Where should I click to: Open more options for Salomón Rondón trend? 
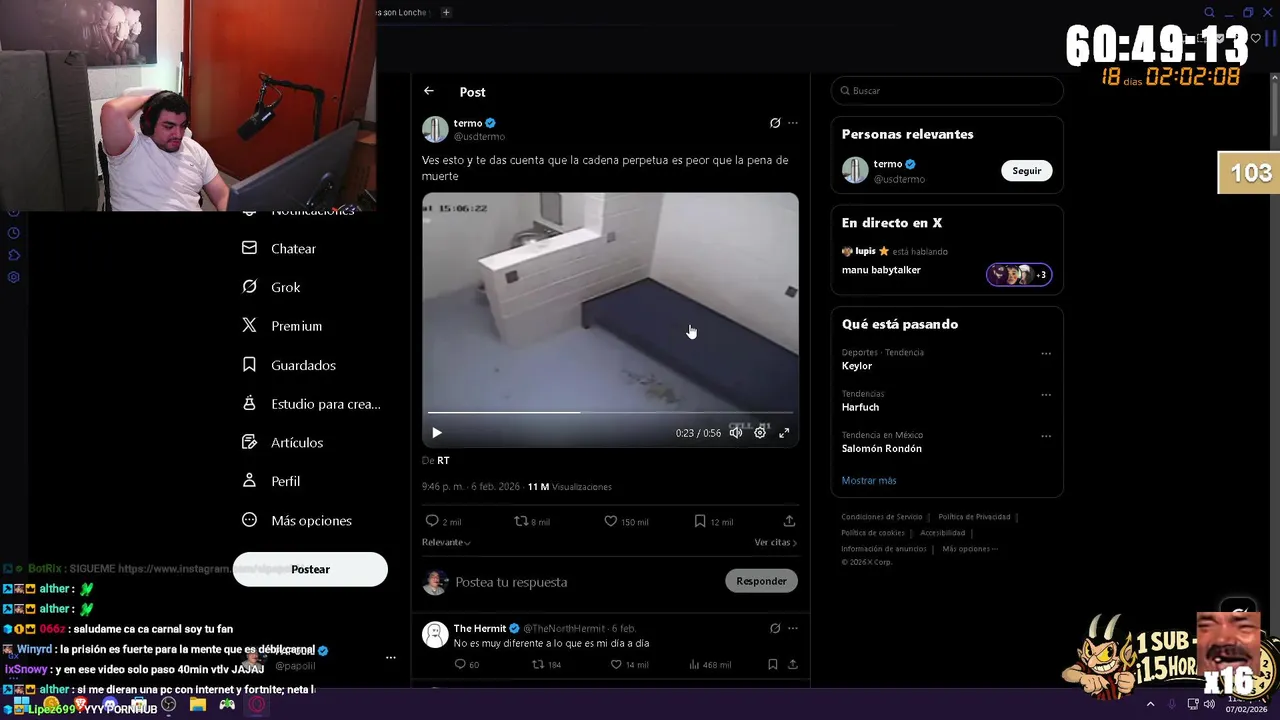click(x=1046, y=436)
